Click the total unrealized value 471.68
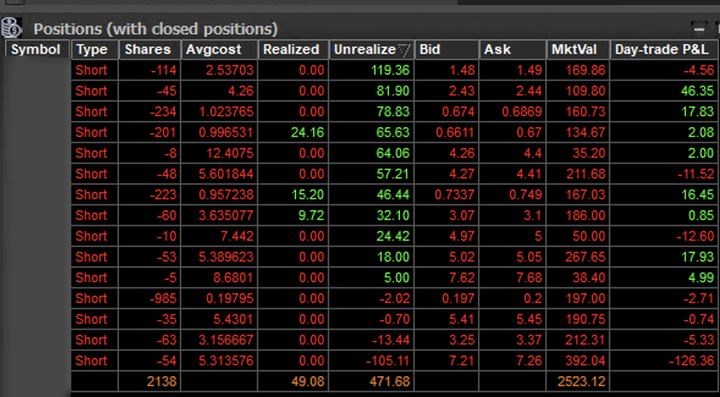 371,381
